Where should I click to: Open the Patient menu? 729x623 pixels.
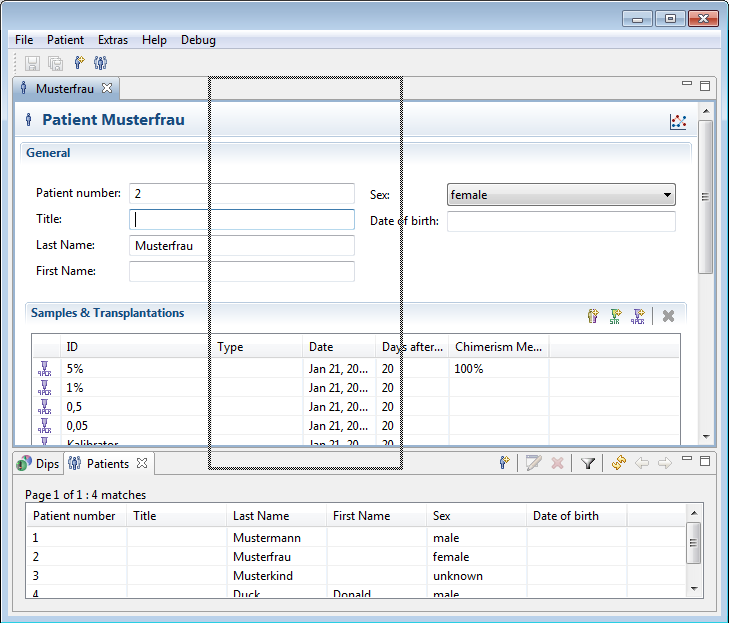[65, 40]
